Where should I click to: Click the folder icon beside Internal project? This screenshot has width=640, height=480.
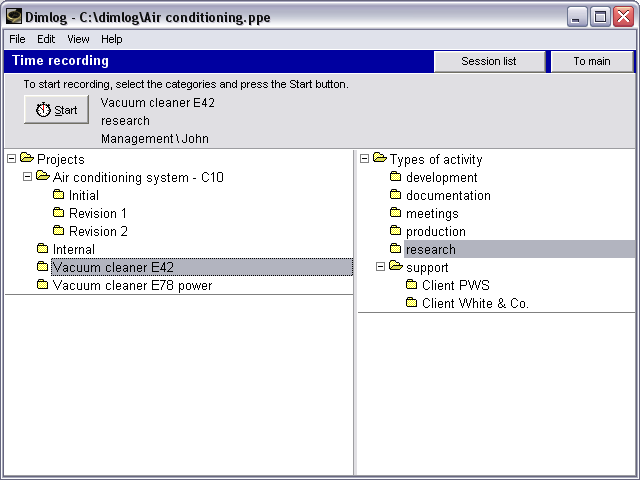click(42, 249)
